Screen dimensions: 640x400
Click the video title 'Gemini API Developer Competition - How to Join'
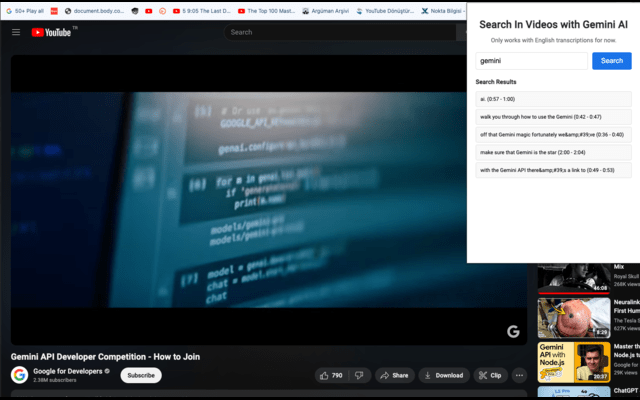pyautogui.click(x=105, y=357)
